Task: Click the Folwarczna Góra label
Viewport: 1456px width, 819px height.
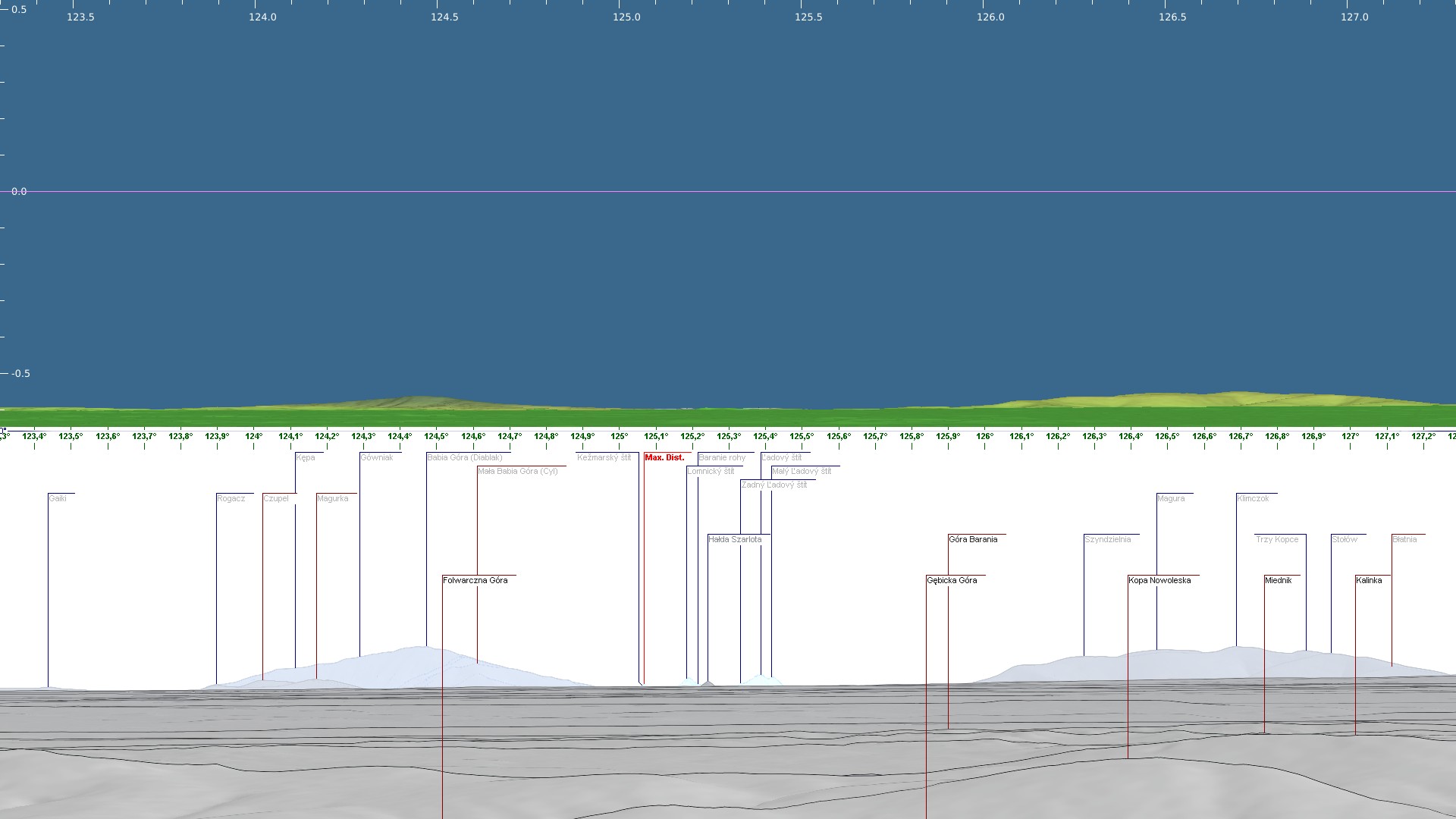Action: point(475,580)
